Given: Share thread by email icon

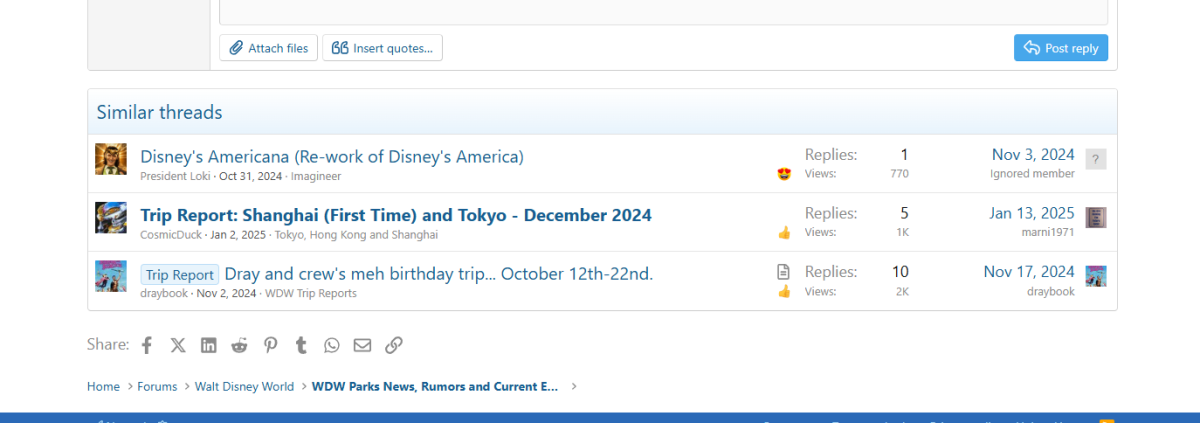Looking at the screenshot, I should [x=362, y=345].
